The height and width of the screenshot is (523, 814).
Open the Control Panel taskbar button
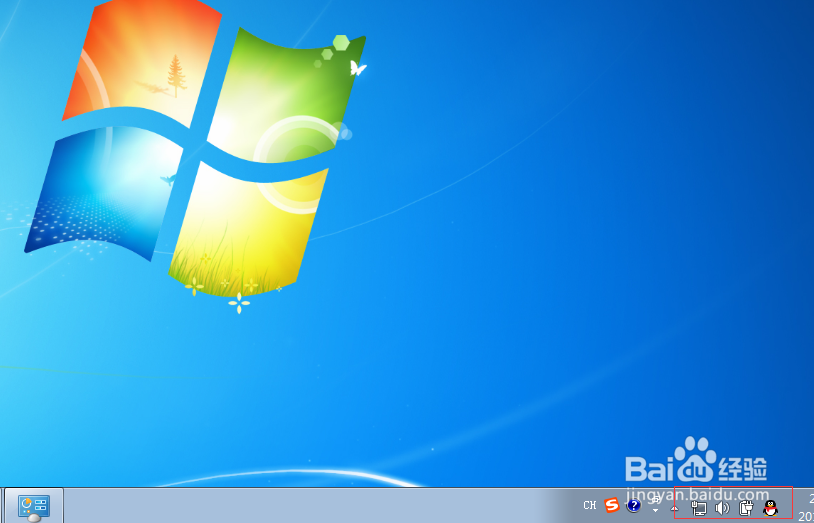[34, 506]
